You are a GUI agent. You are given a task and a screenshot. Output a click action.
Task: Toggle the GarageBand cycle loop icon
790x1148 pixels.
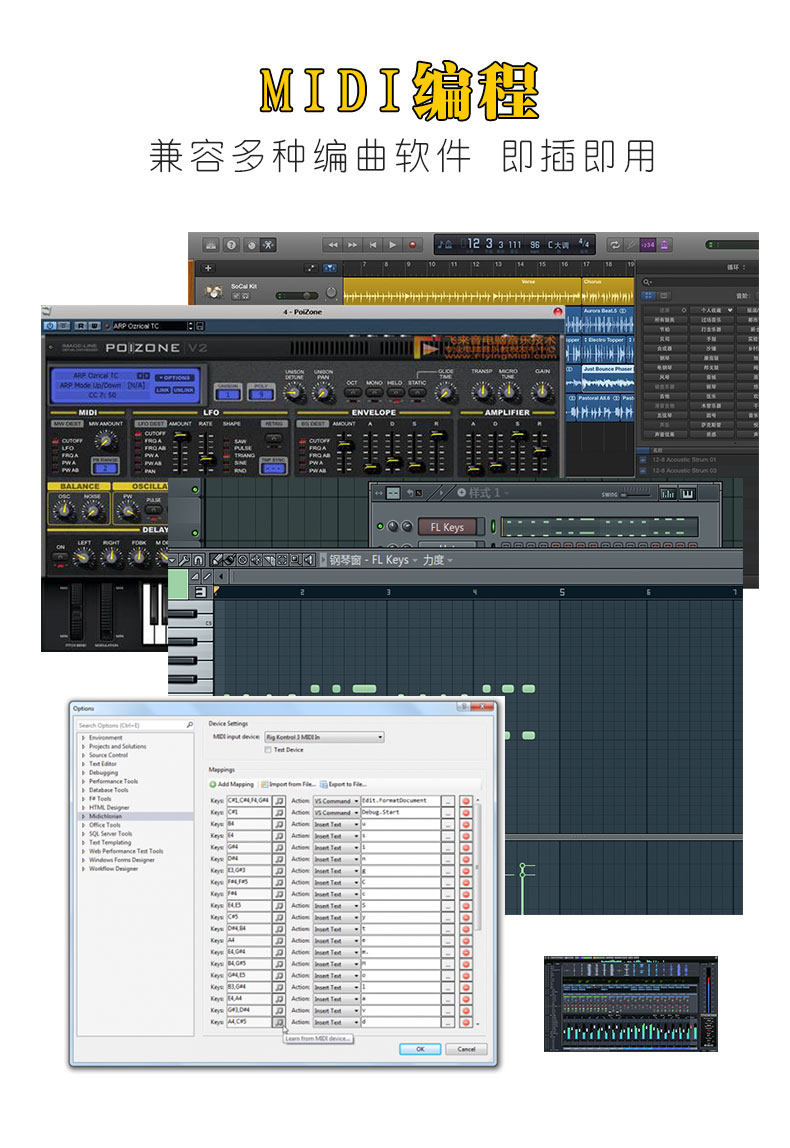tap(614, 245)
